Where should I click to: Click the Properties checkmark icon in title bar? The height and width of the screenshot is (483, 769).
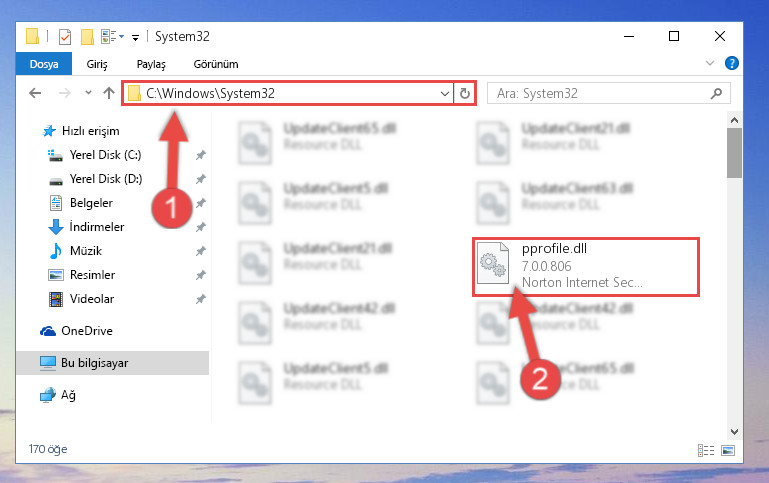(x=65, y=37)
